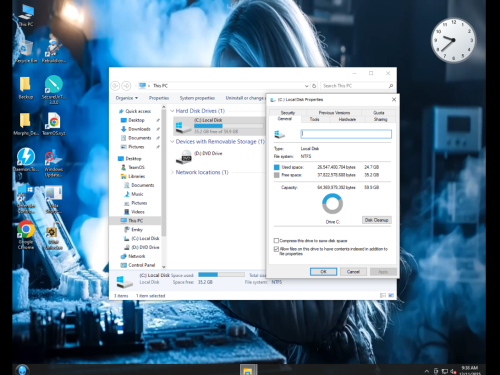Select the (D:) DVD Drive item
This screenshot has width=500, height=375.
(199, 156)
